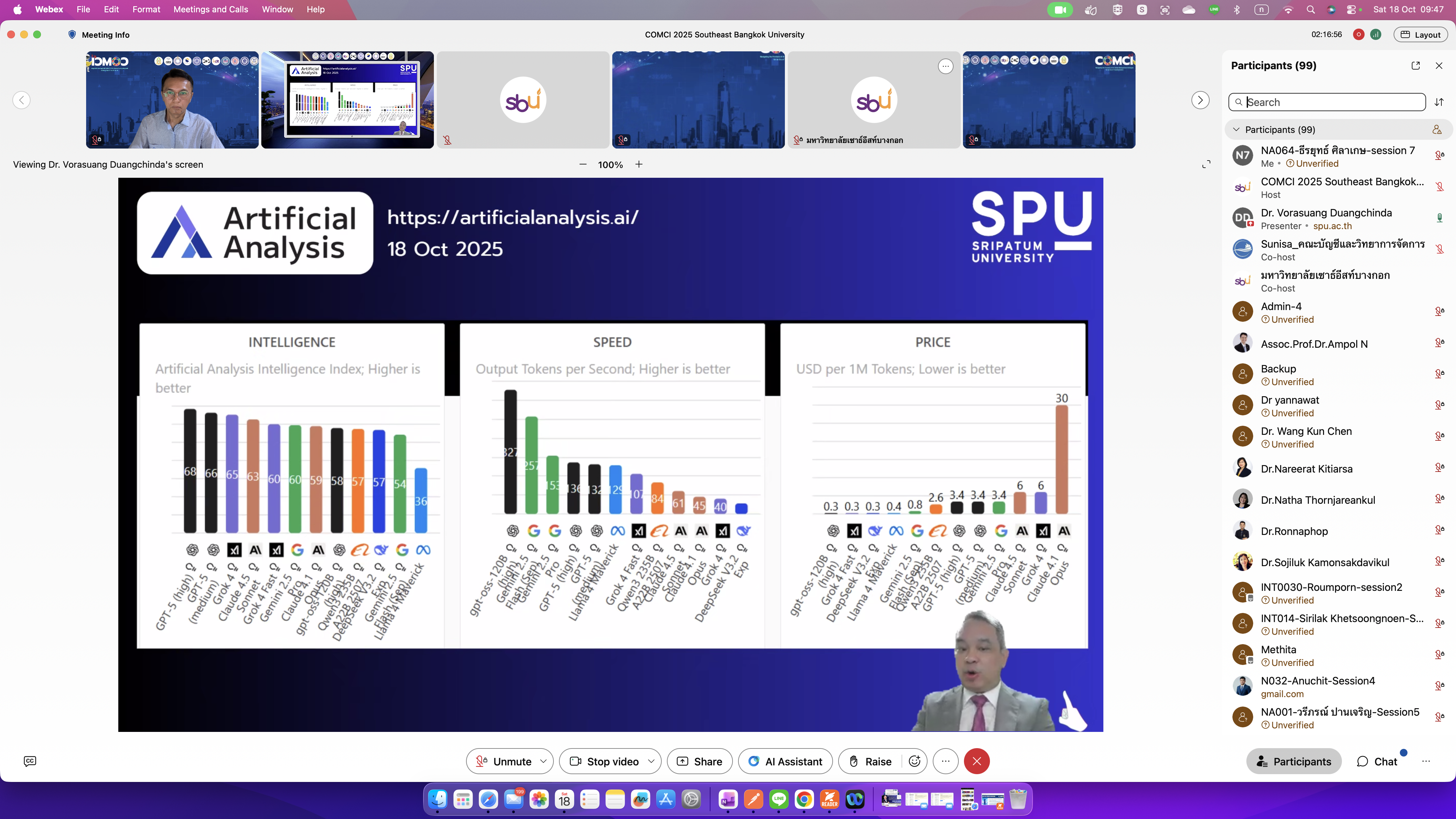Collapse the Participants (99) list
This screenshot has height=819, width=1456.
click(1236, 129)
